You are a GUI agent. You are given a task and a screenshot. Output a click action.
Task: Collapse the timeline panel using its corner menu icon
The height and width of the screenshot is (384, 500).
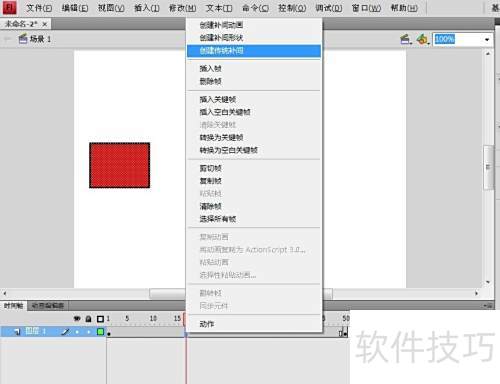pyautogui.click(x=488, y=305)
